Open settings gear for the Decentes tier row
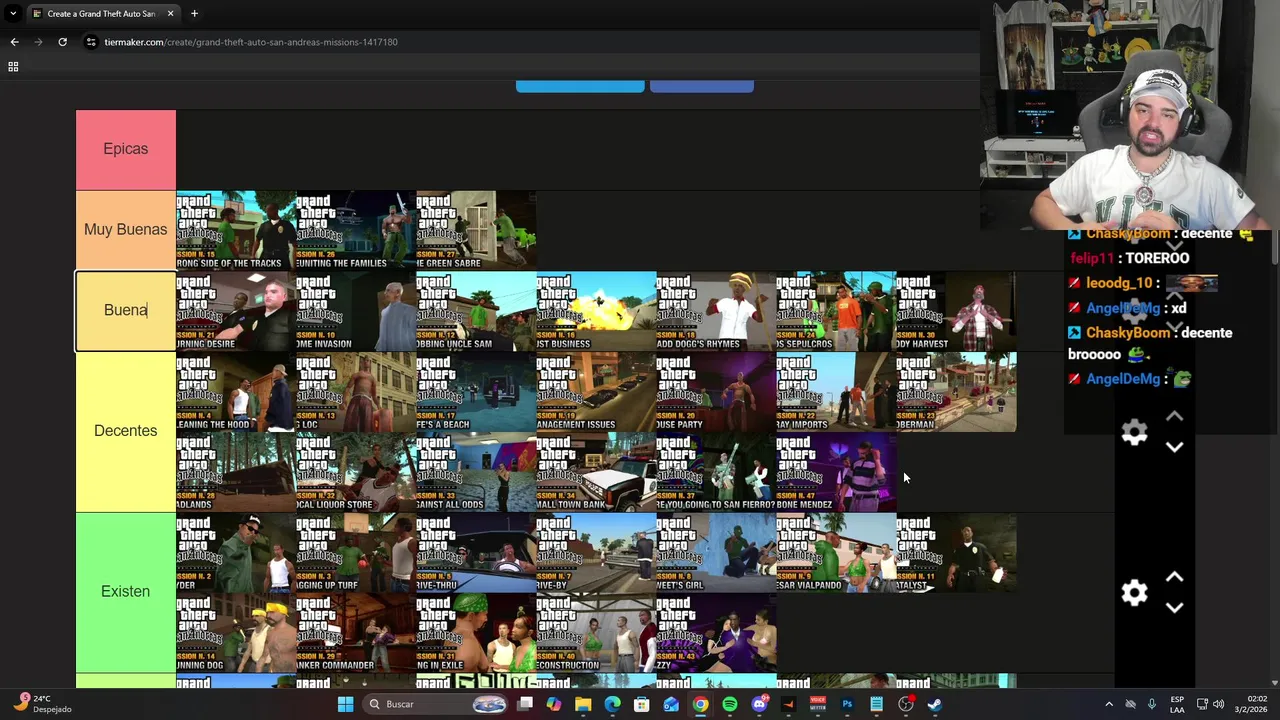Image resolution: width=1280 pixels, height=720 pixels. pyautogui.click(x=1134, y=432)
